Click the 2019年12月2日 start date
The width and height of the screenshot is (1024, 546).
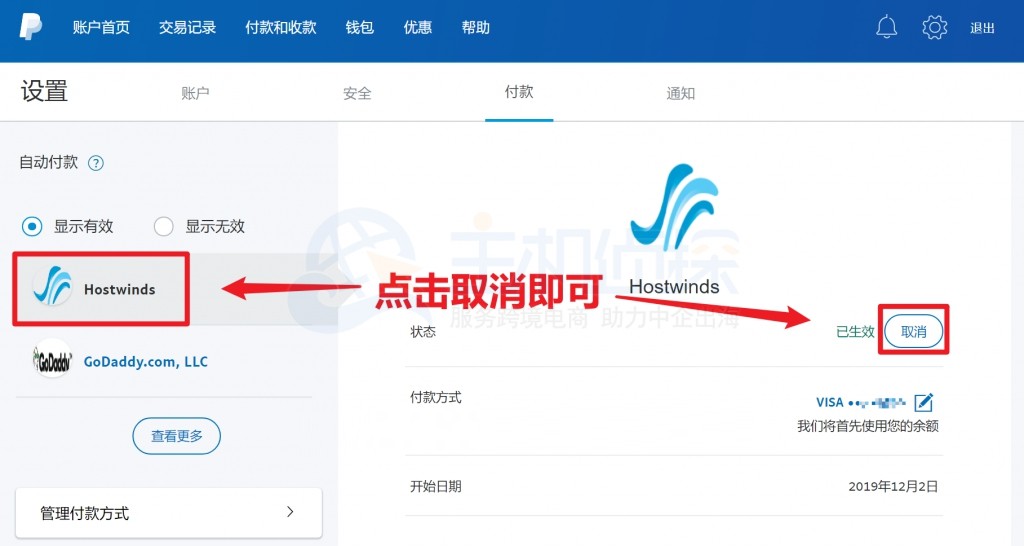pos(893,487)
